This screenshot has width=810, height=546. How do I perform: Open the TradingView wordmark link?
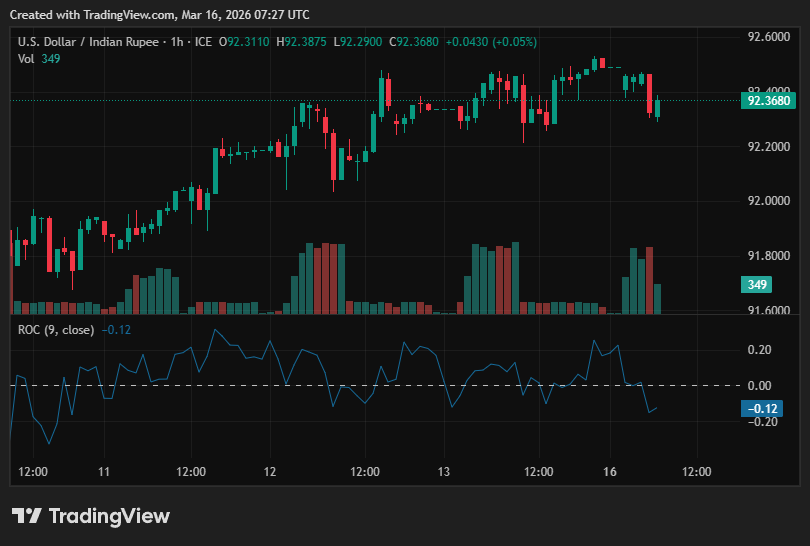(x=109, y=516)
